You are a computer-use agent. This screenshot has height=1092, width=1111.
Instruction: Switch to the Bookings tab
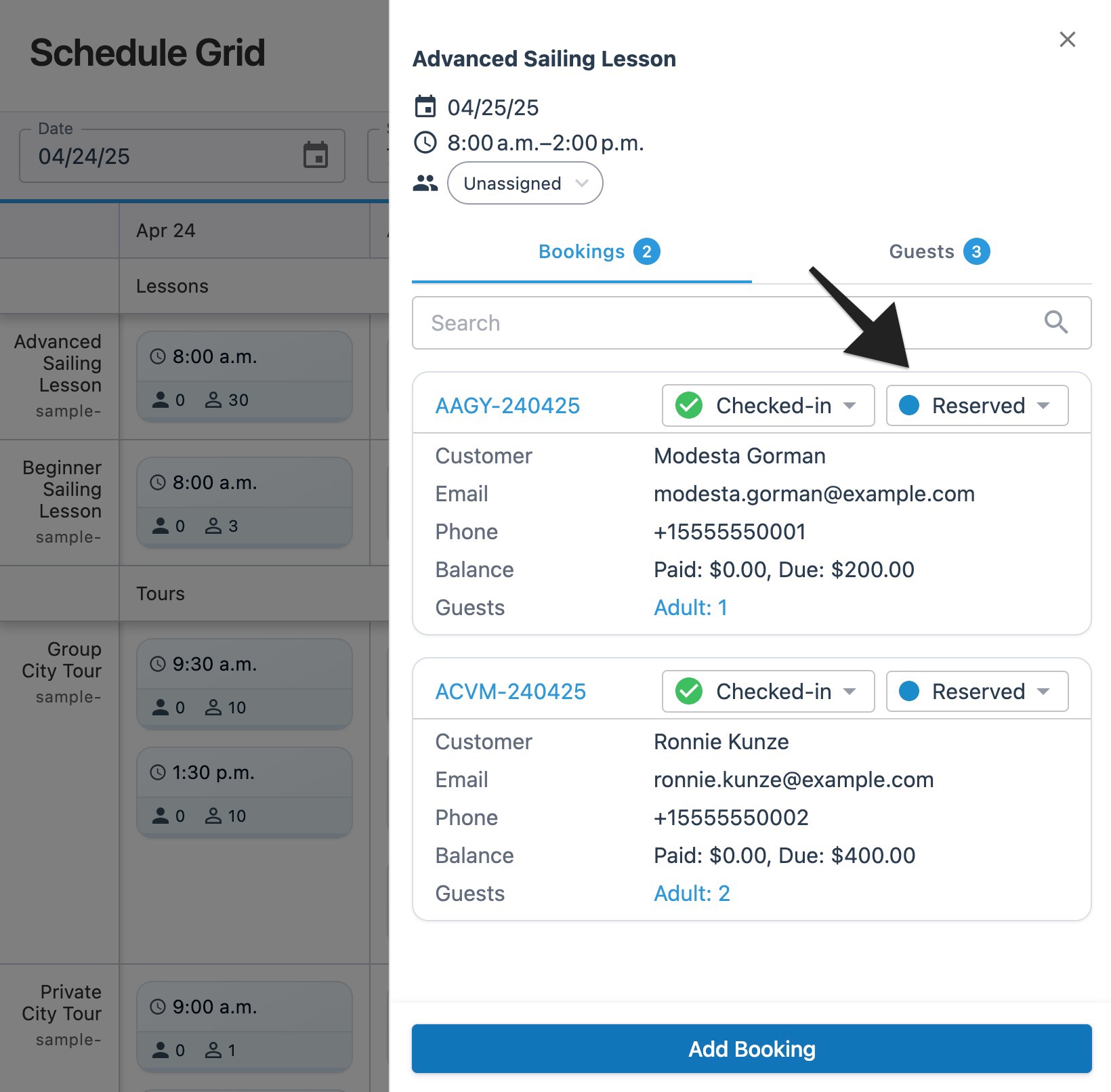tap(581, 251)
